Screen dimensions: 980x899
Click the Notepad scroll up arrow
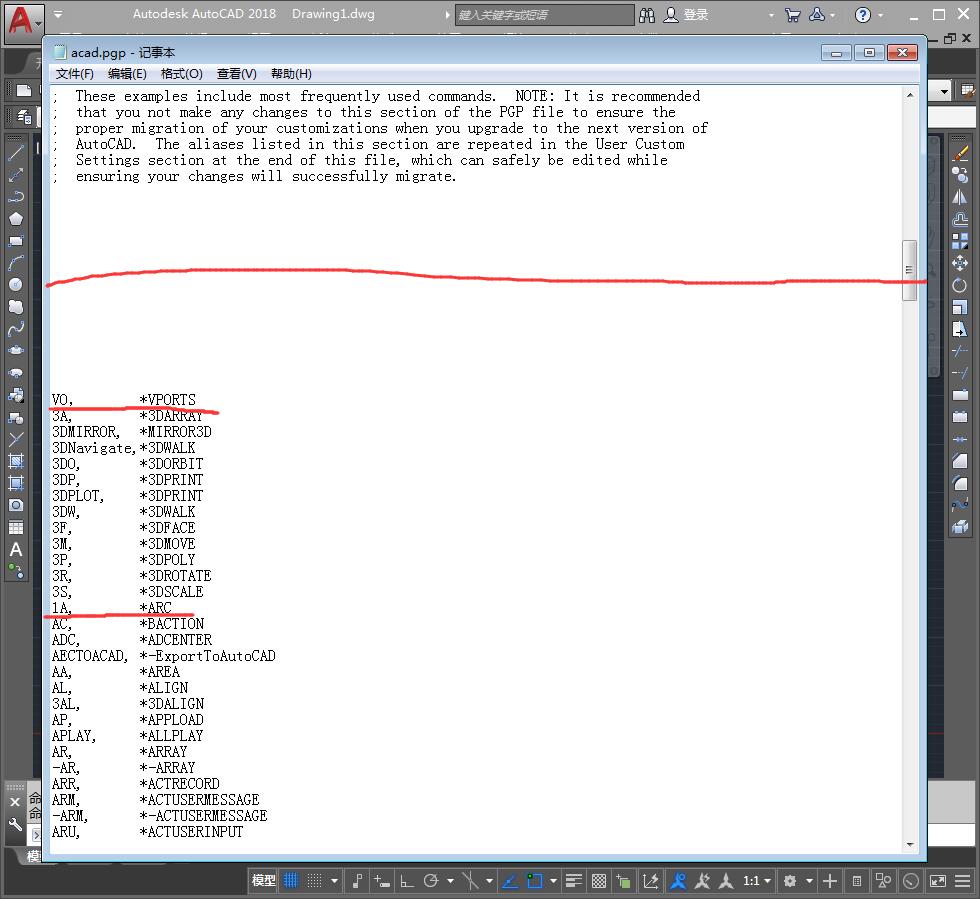[x=909, y=95]
